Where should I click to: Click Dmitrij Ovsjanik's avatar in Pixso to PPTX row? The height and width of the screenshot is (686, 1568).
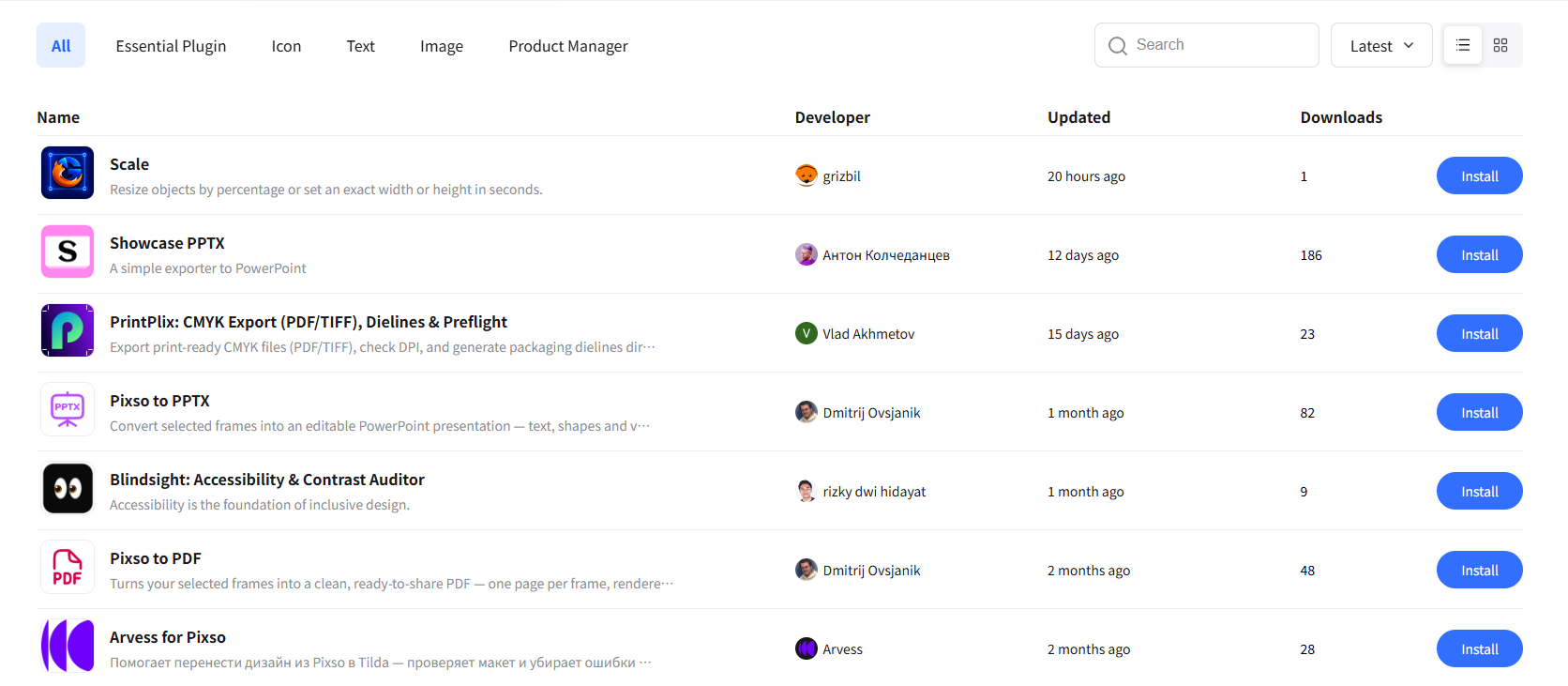coord(807,412)
